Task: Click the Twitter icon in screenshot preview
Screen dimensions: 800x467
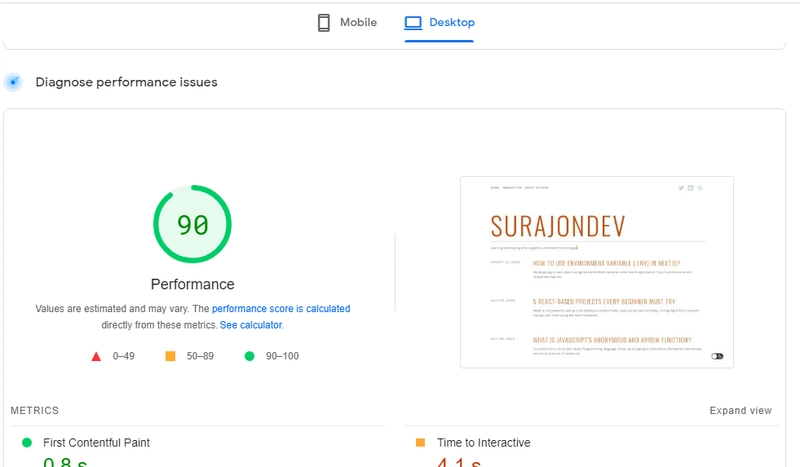Action: coord(681,188)
